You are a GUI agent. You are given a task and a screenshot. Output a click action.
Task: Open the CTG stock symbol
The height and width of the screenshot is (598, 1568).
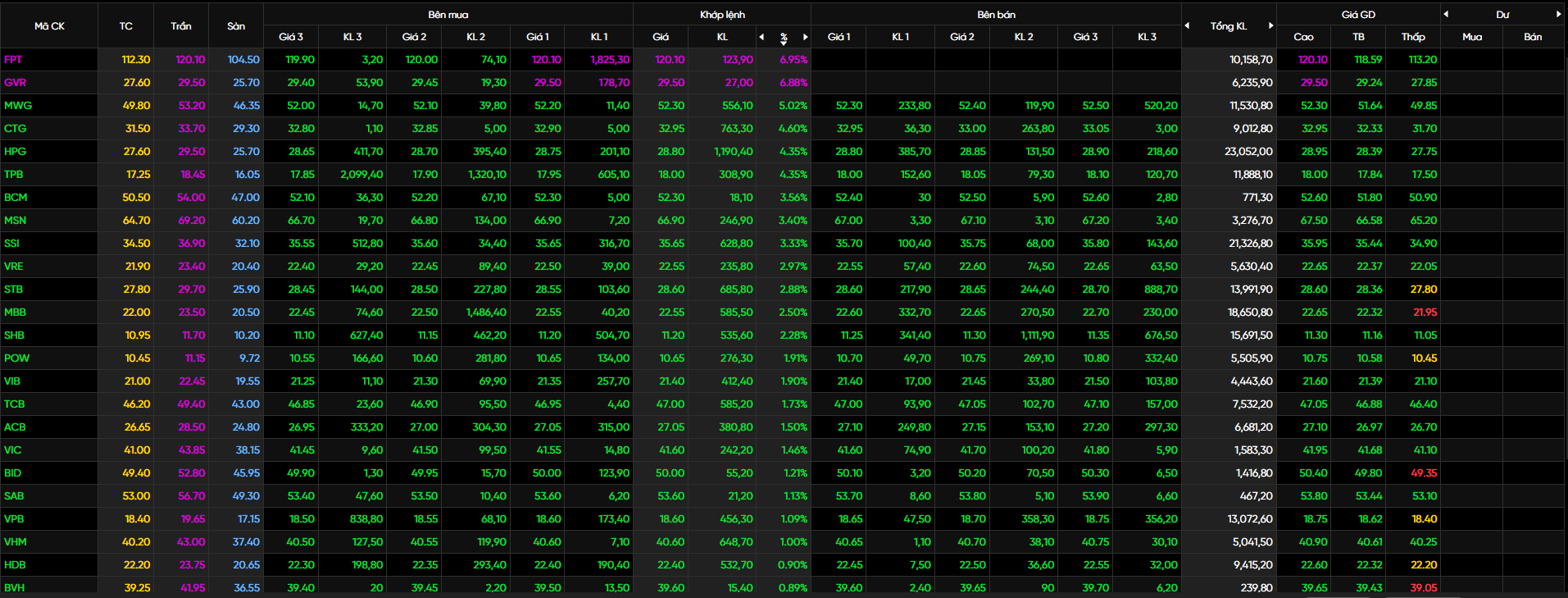(x=15, y=129)
